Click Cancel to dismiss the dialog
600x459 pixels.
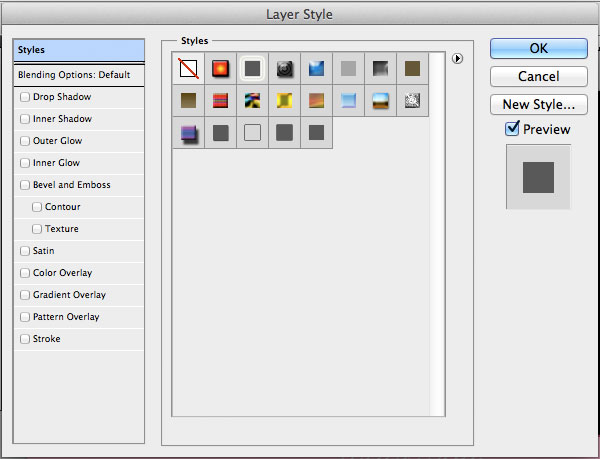[x=539, y=76]
